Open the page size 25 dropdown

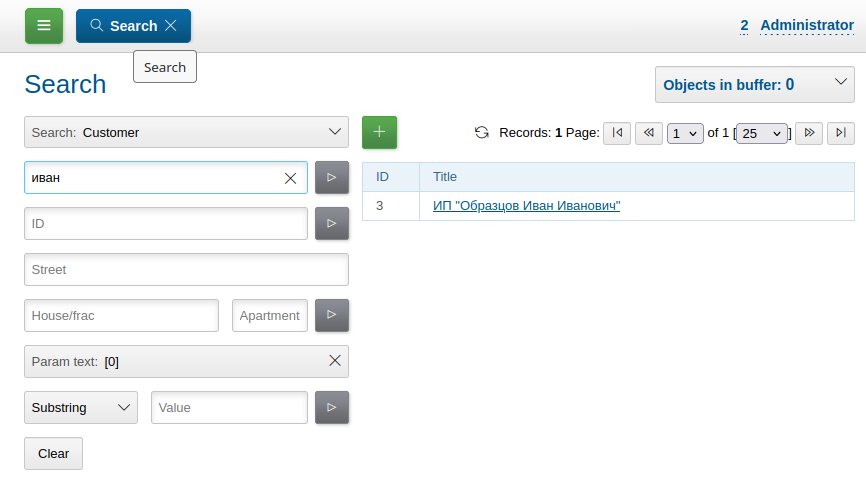point(762,133)
